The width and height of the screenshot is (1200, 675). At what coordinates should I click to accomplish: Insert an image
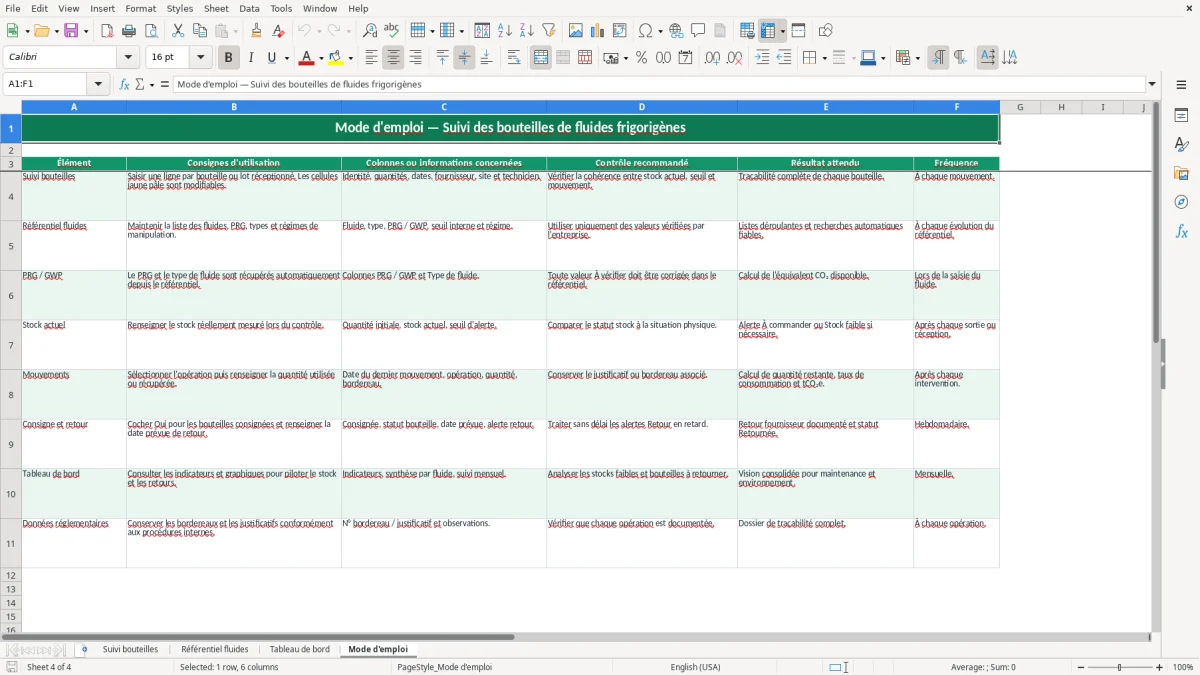[x=575, y=31]
